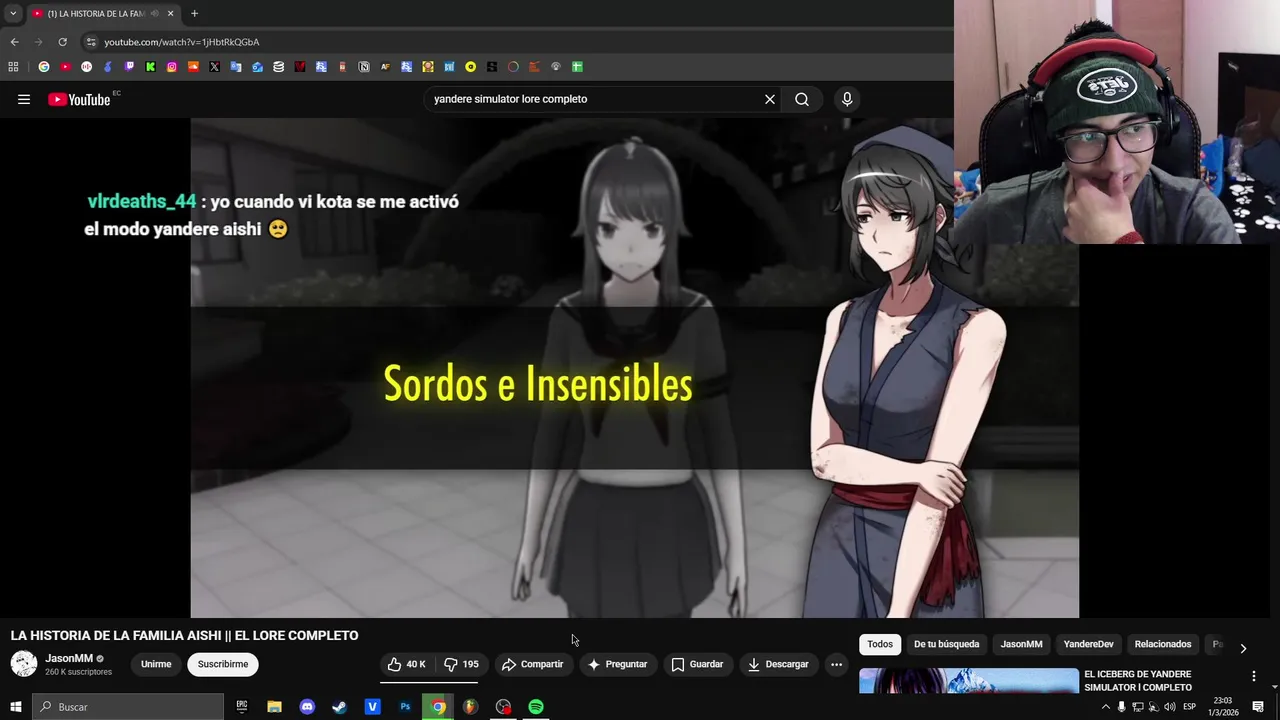Dislike the video showing 195
The image size is (1280, 720).
tap(462, 664)
